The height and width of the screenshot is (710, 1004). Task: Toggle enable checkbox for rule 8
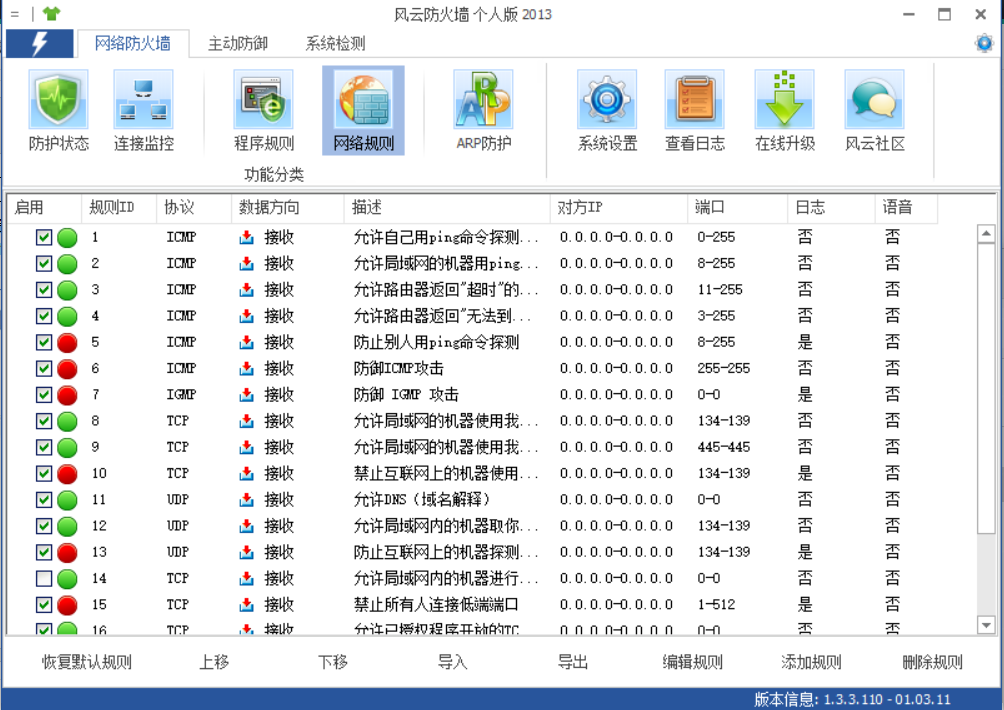pyautogui.click(x=44, y=421)
